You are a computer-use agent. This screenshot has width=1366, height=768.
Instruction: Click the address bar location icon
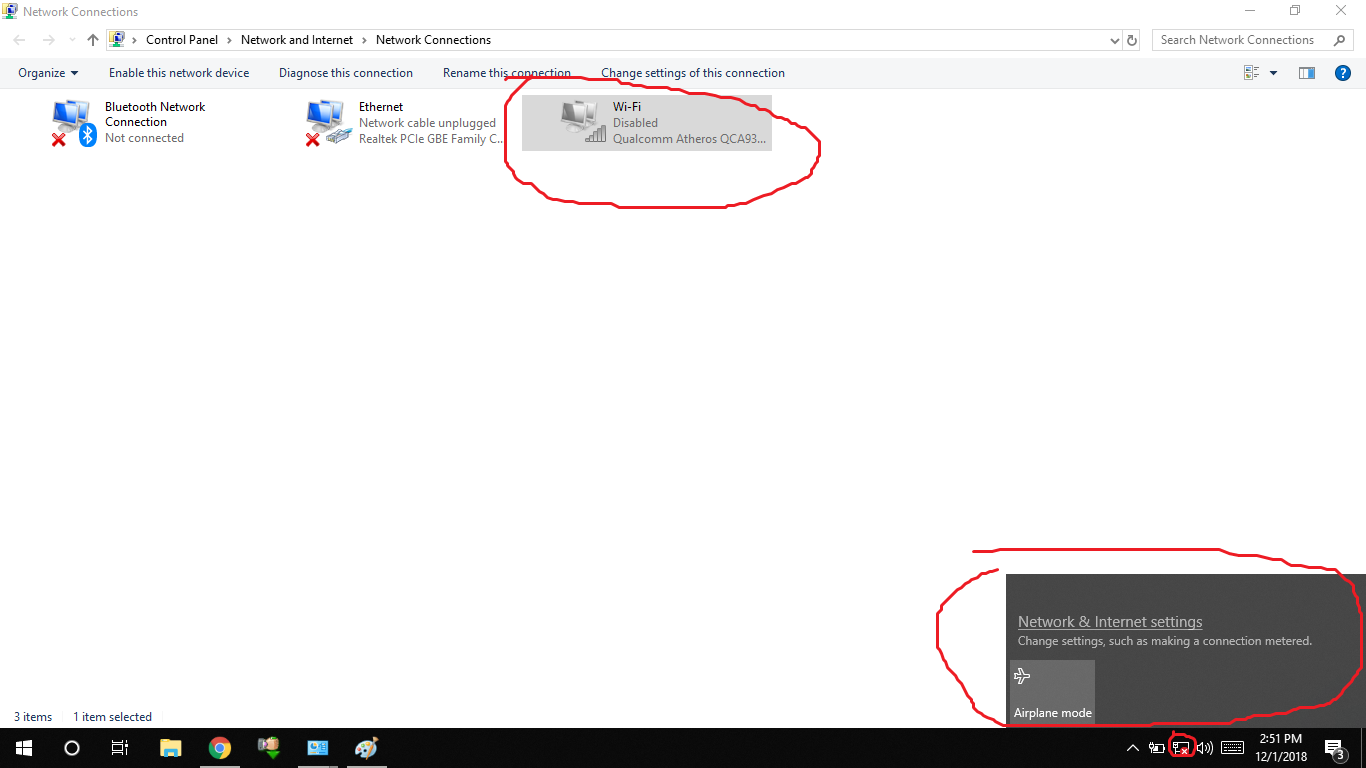click(118, 40)
